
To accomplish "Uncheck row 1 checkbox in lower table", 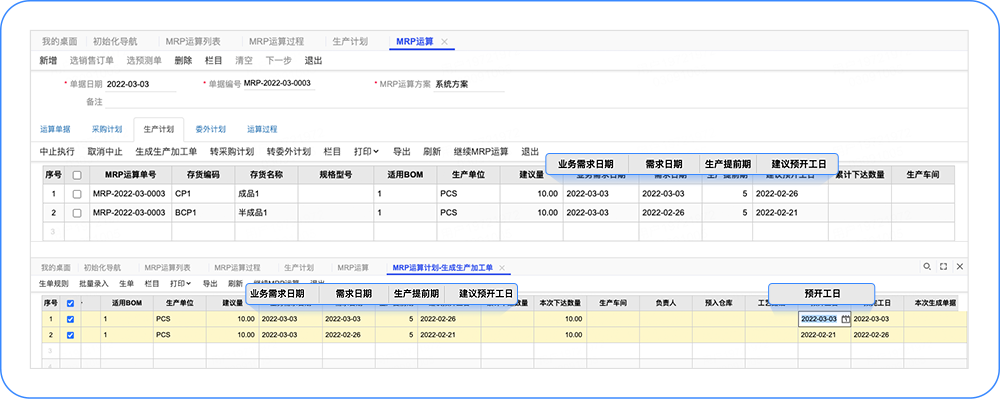I will (x=70, y=319).
